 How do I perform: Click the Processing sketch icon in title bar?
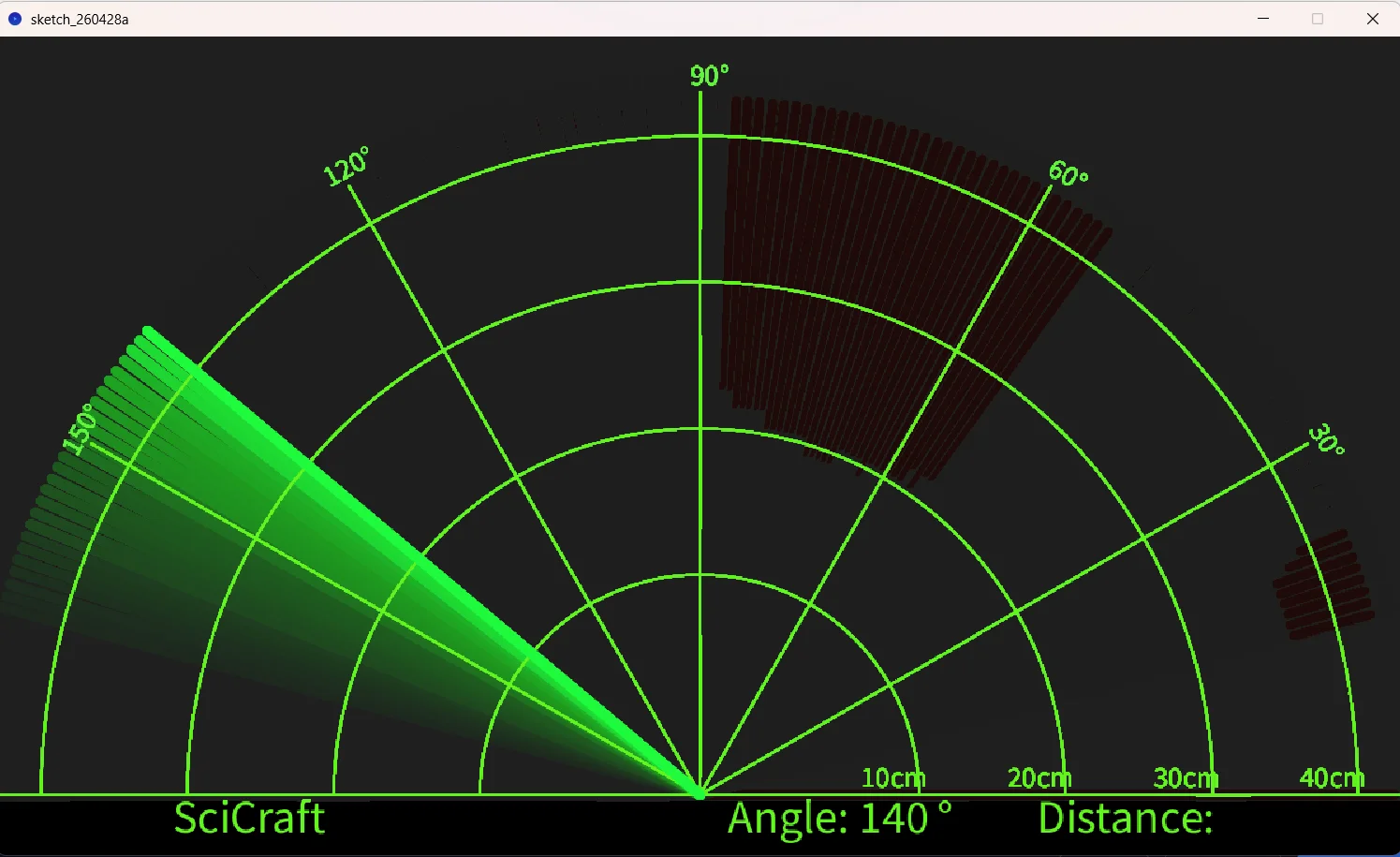14,19
